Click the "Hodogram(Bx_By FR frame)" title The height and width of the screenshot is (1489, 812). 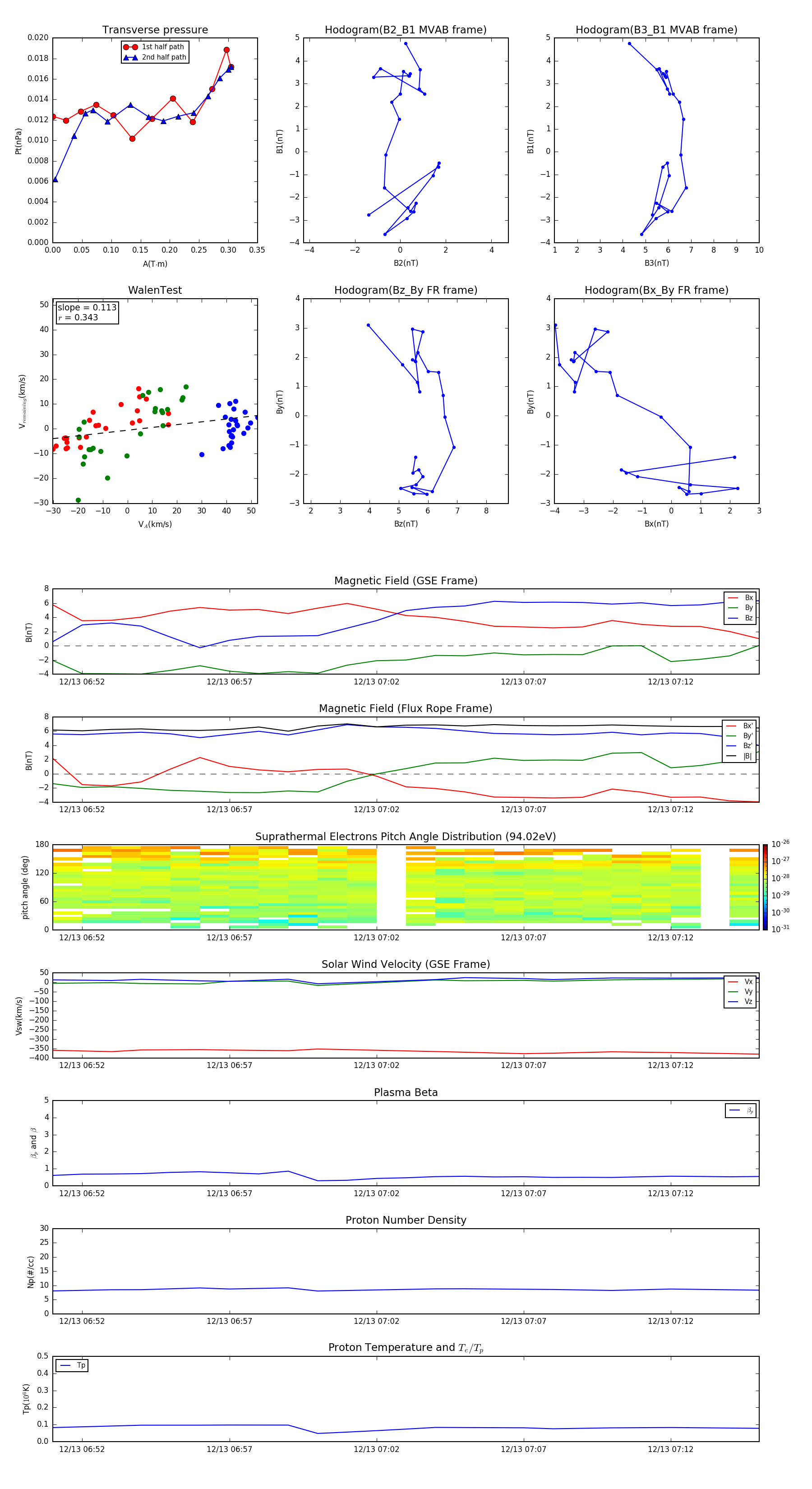[656, 290]
